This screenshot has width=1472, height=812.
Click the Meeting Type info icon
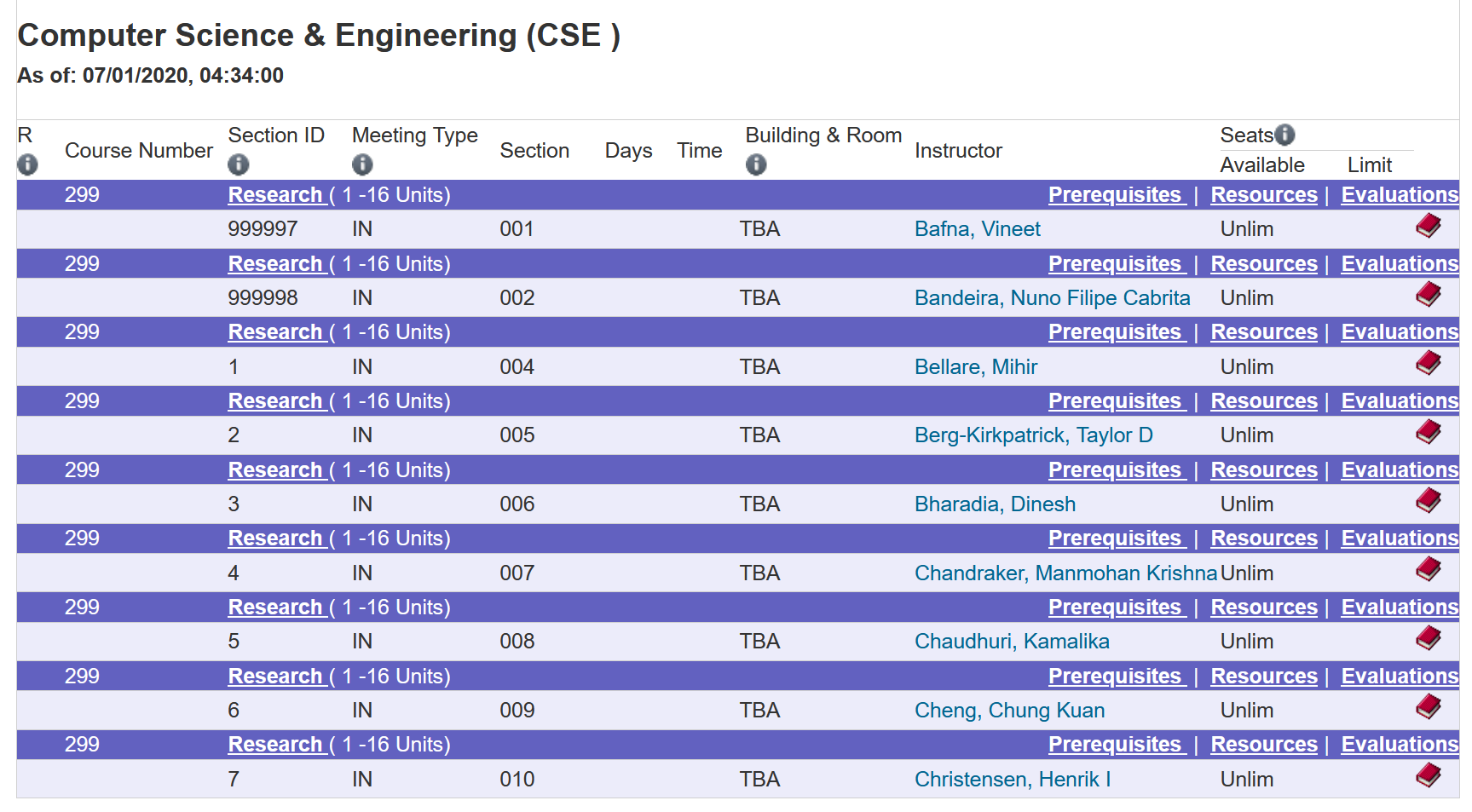click(x=362, y=164)
